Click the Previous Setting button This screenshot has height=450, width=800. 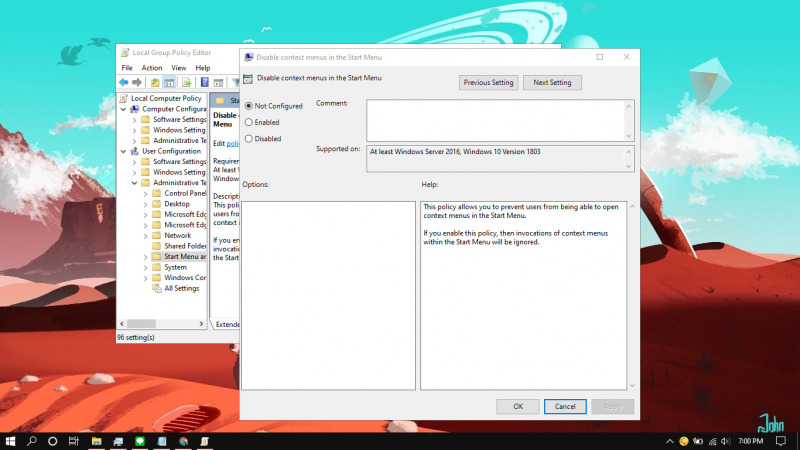pos(488,82)
